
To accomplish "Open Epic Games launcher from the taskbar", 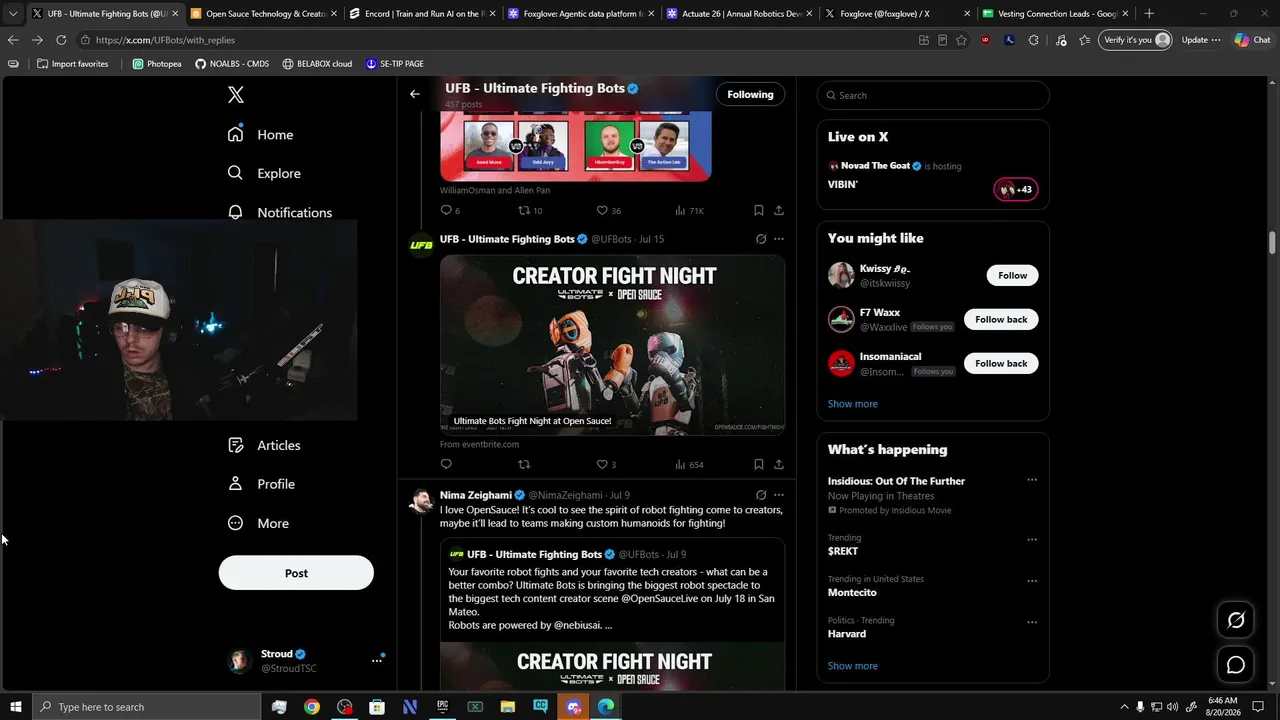I will pyautogui.click(x=442, y=707).
